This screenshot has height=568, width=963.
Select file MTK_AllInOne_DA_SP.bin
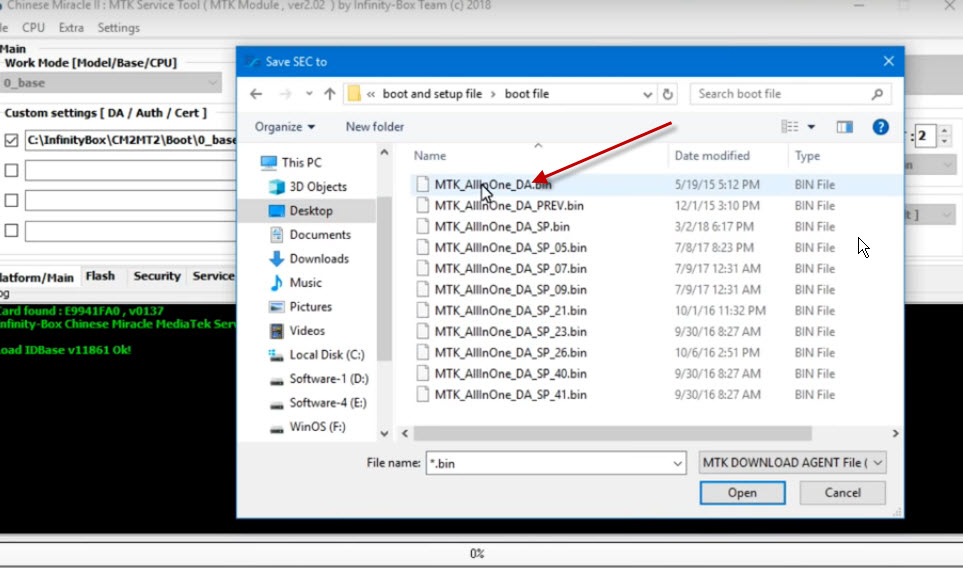502,227
